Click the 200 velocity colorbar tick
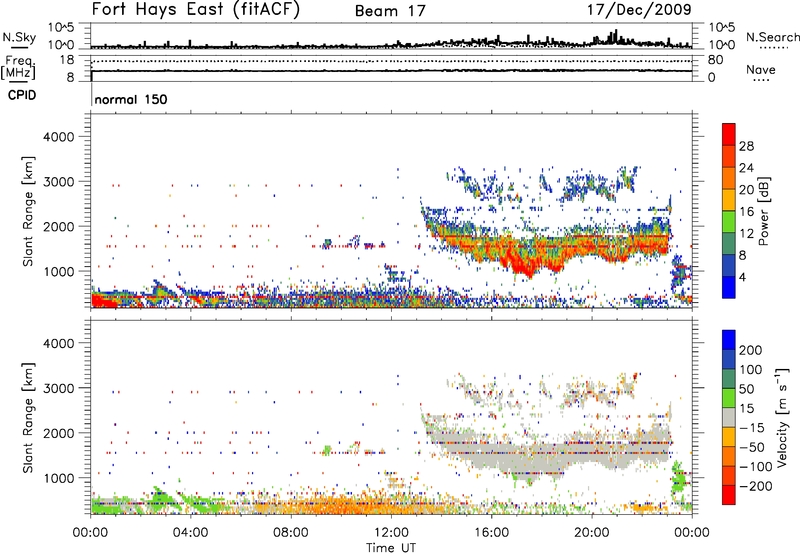The height and width of the screenshot is (554, 800). point(751,350)
